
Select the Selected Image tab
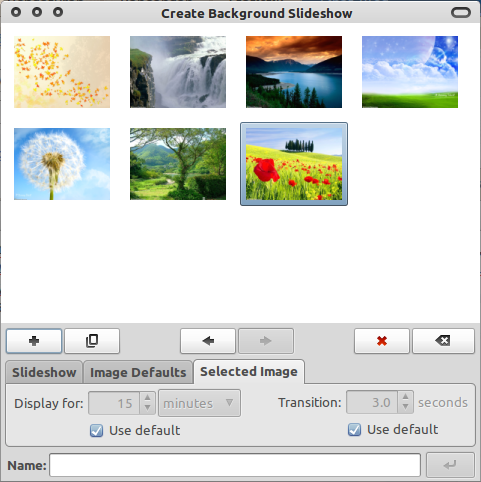(249, 372)
